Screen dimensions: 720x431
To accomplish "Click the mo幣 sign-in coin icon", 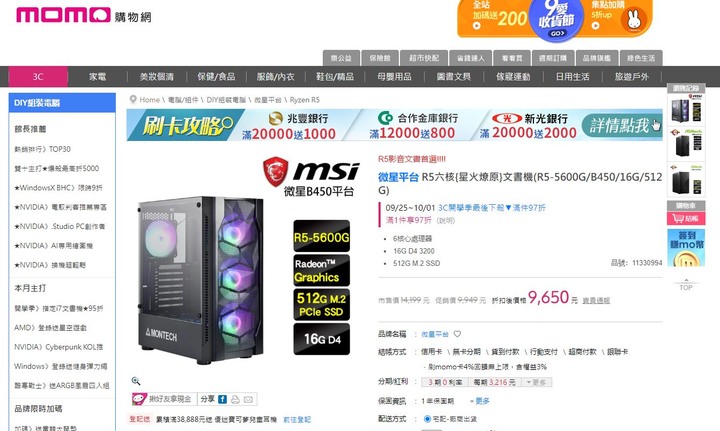I will (686, 248).
